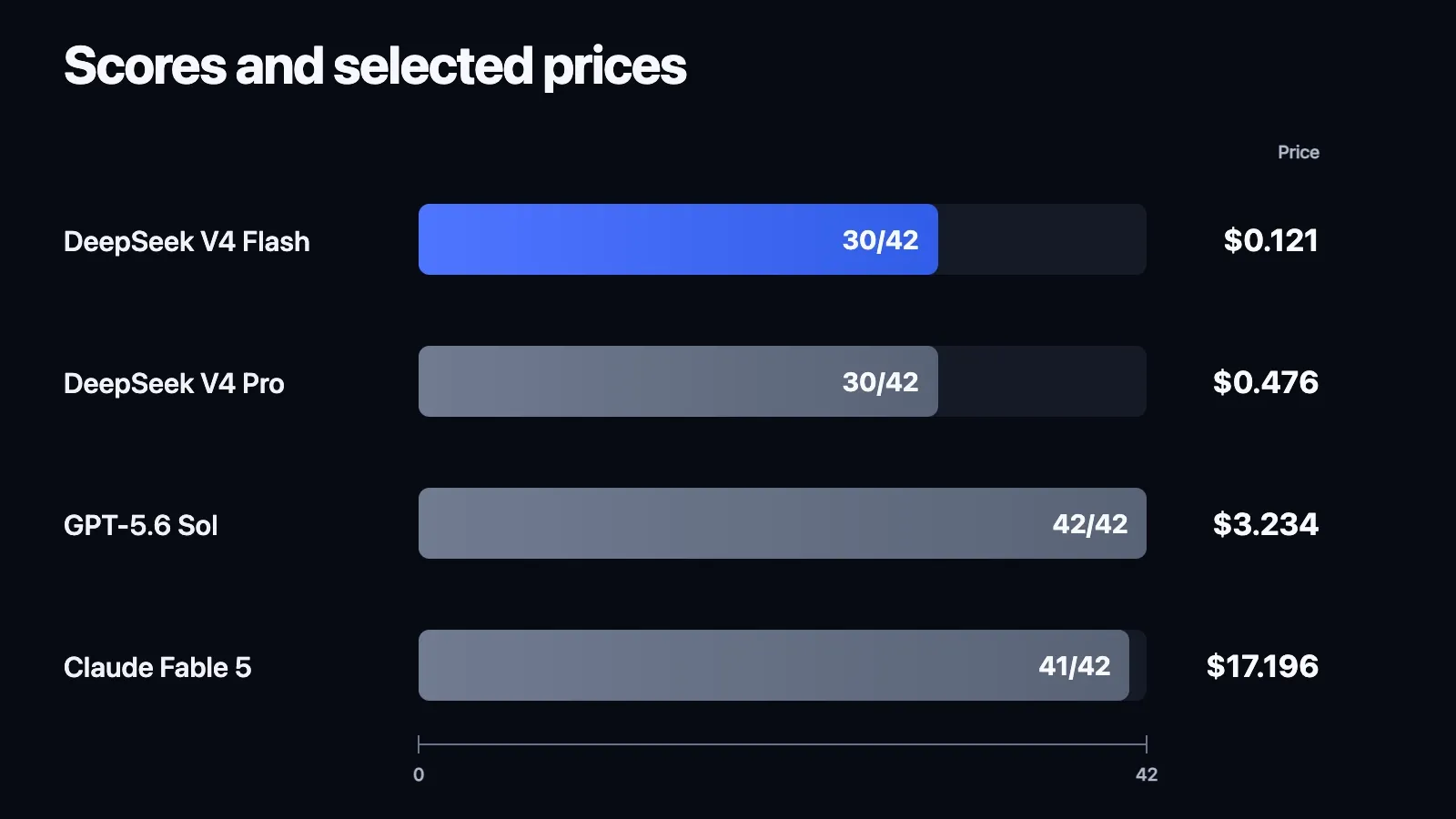Select the $3.234 price value

(x=1265, y=524)
